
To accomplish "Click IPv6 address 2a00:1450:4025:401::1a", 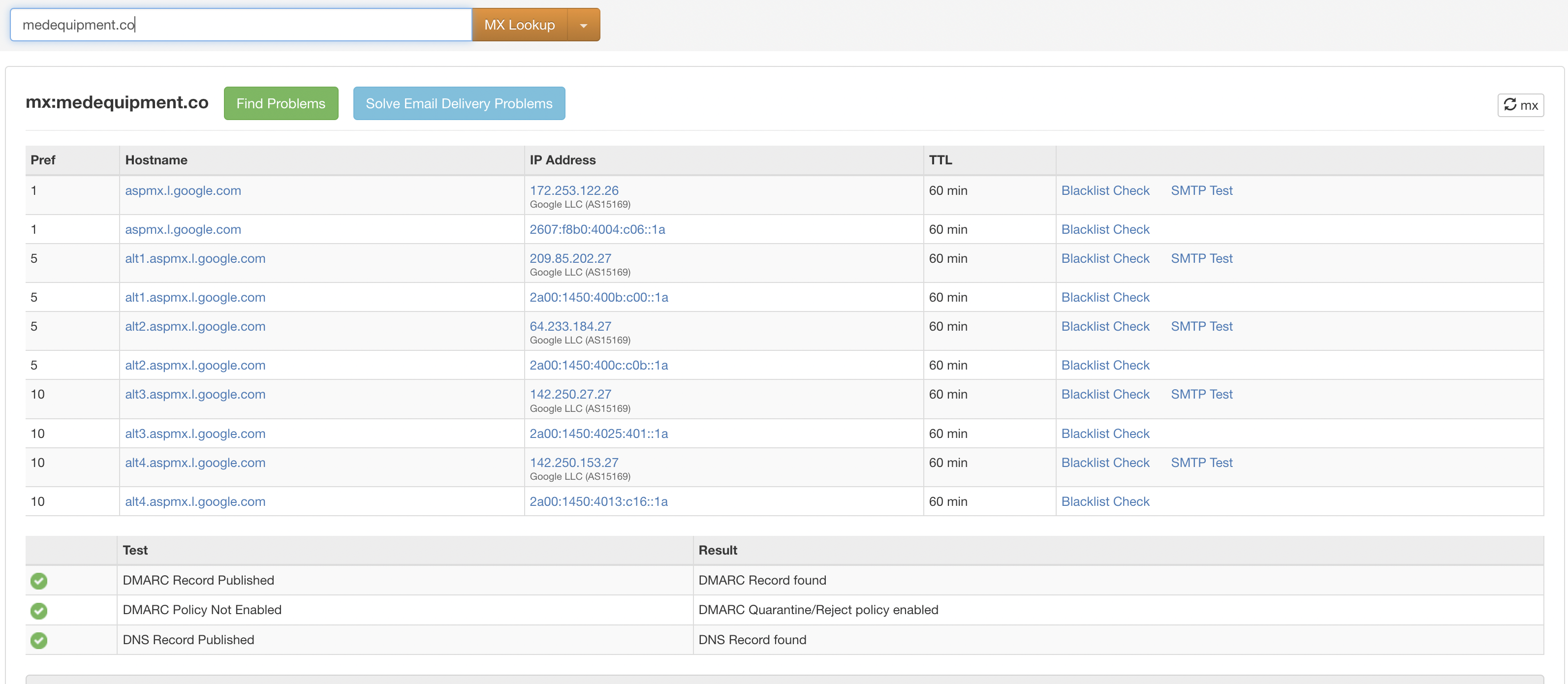I will click(599, 434).
